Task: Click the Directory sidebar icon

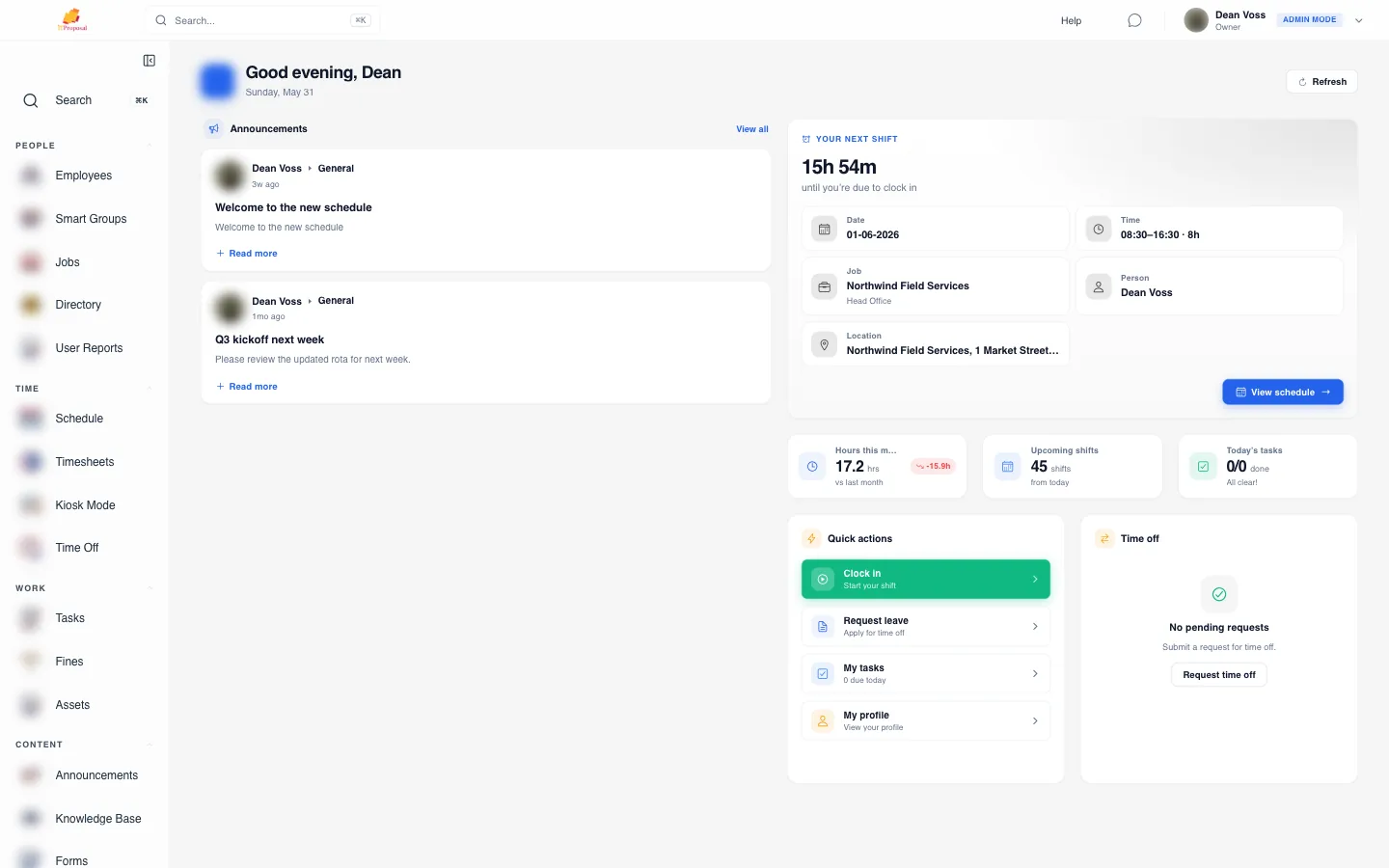Action: pyautogui.click(x=31, y=305)
